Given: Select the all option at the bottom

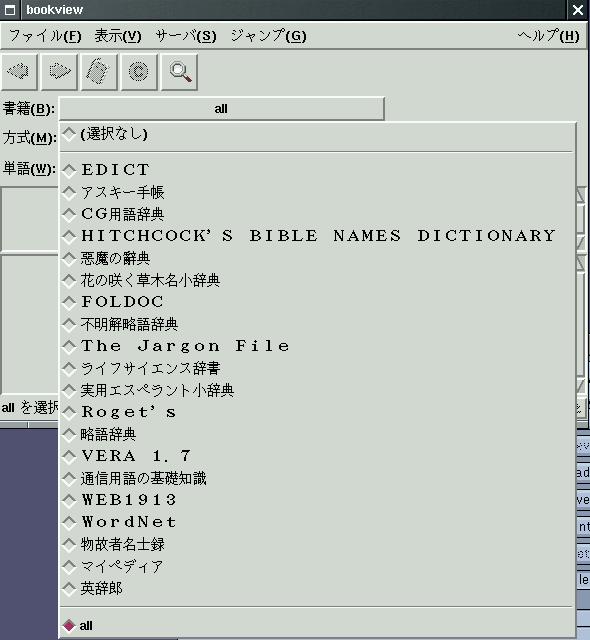Looking at the screenshot, I should pos(316,625).
